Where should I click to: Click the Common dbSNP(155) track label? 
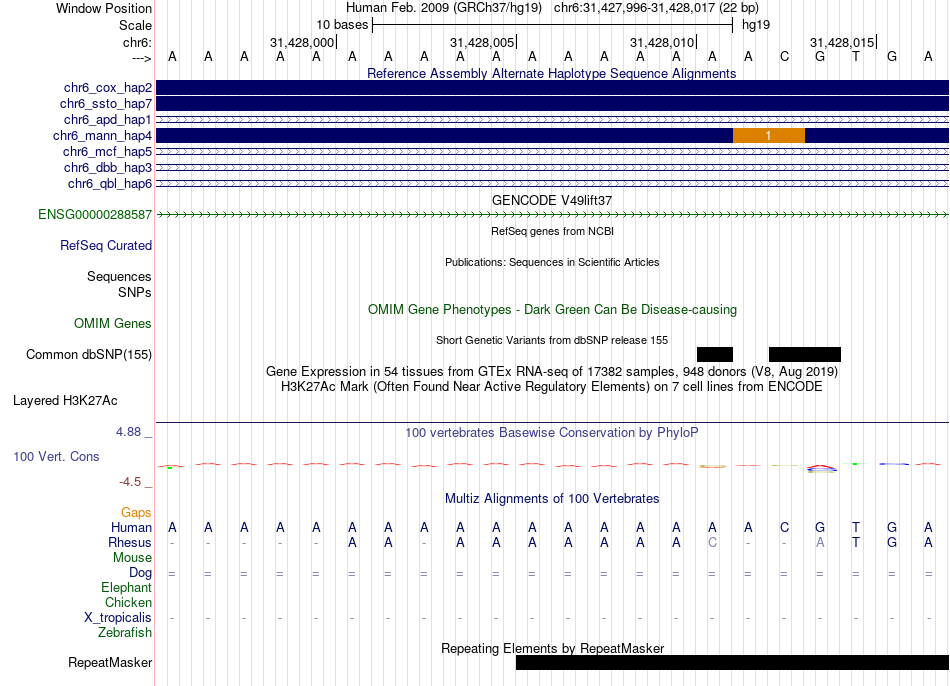89,355
